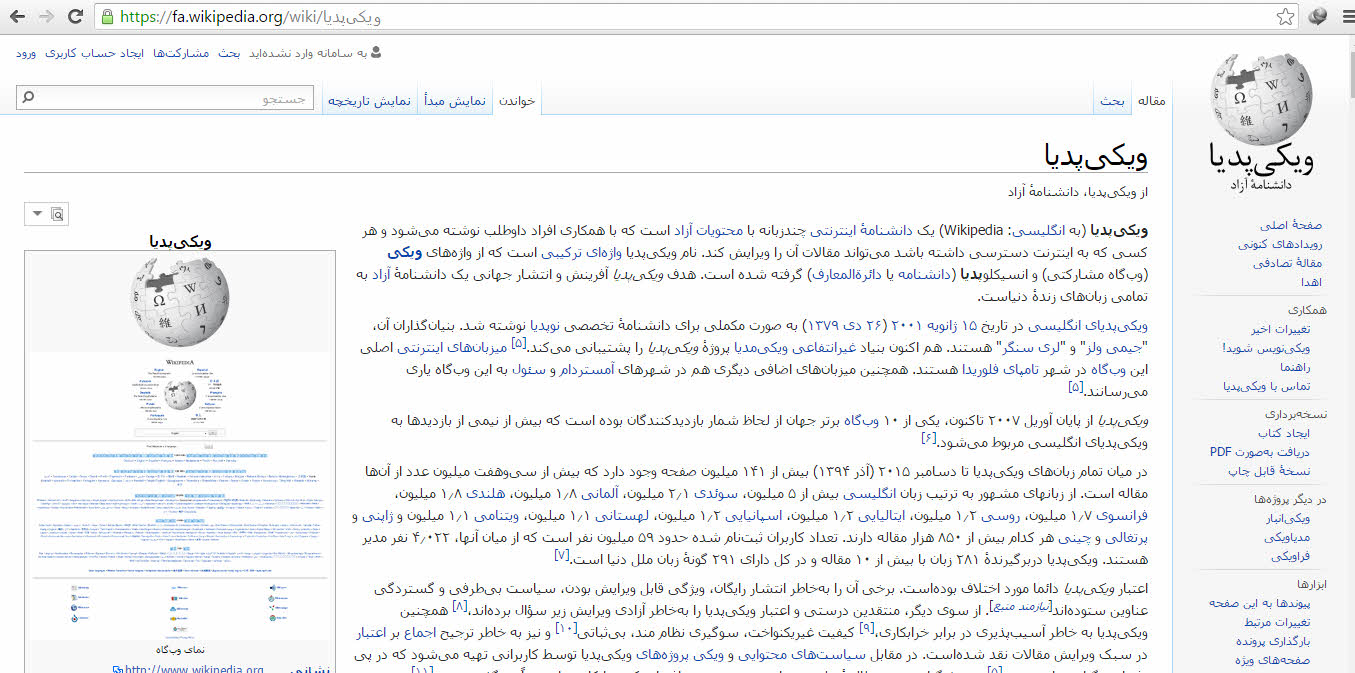Image resolution: width=1355 pixels, height=673 pixels.
Task: Click the magnifying glass search icon
Action: [26, 96]
